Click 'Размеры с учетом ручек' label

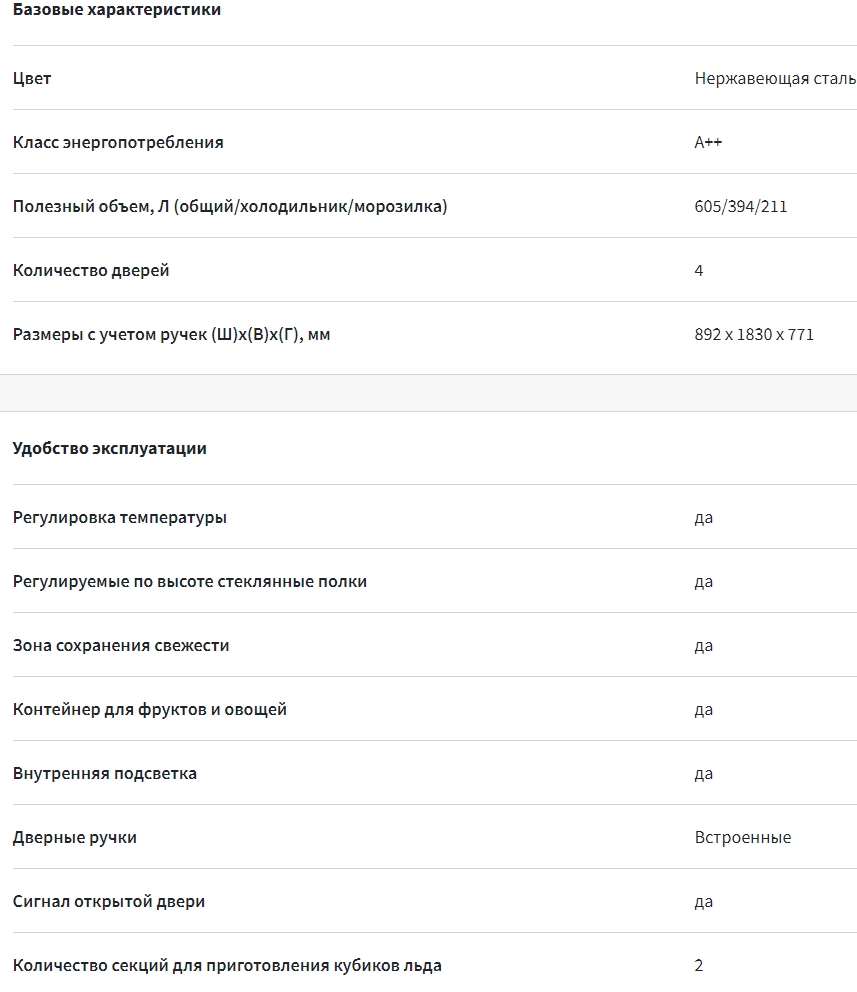(171, 334)
